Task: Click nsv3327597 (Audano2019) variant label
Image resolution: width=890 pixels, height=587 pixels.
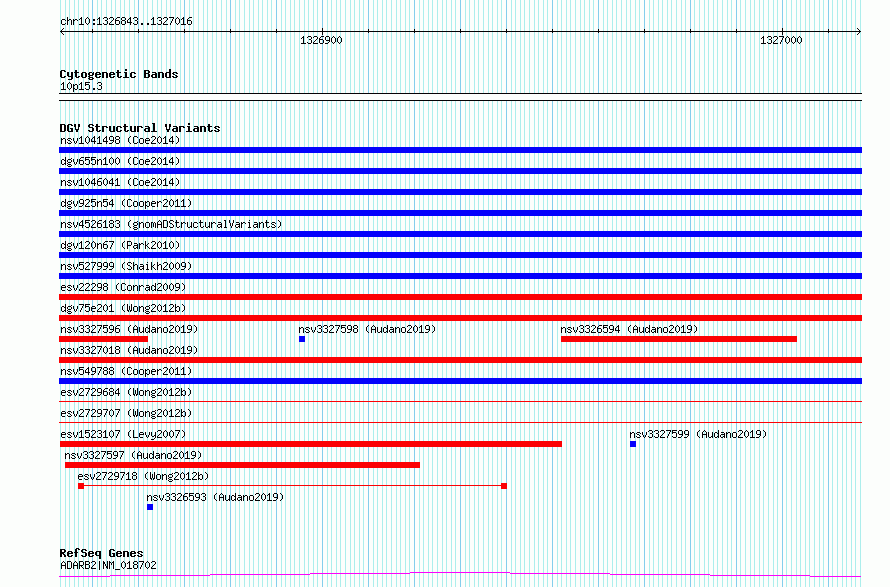Action: pyautogui.click(x=133, y=455)
